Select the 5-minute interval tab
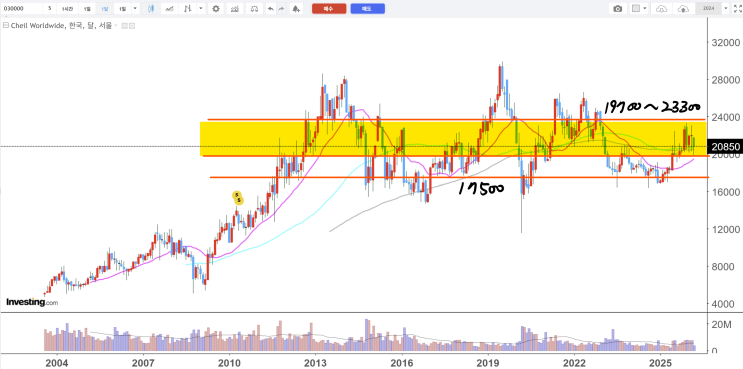 49,9
